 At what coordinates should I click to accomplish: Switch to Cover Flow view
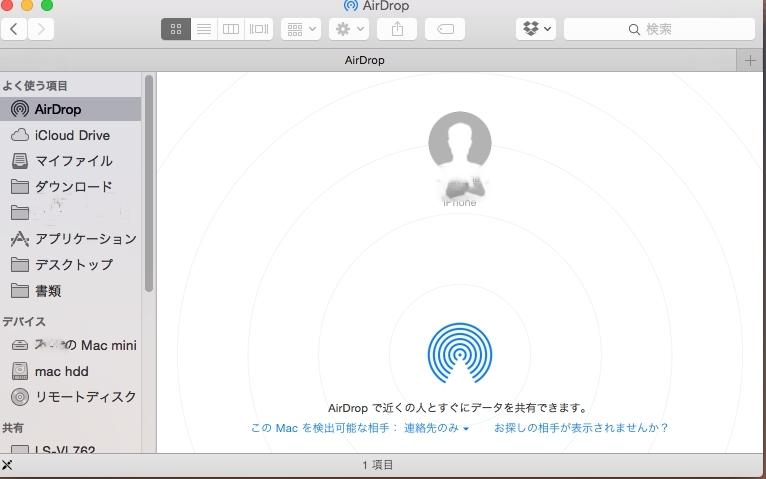(259, 29)
